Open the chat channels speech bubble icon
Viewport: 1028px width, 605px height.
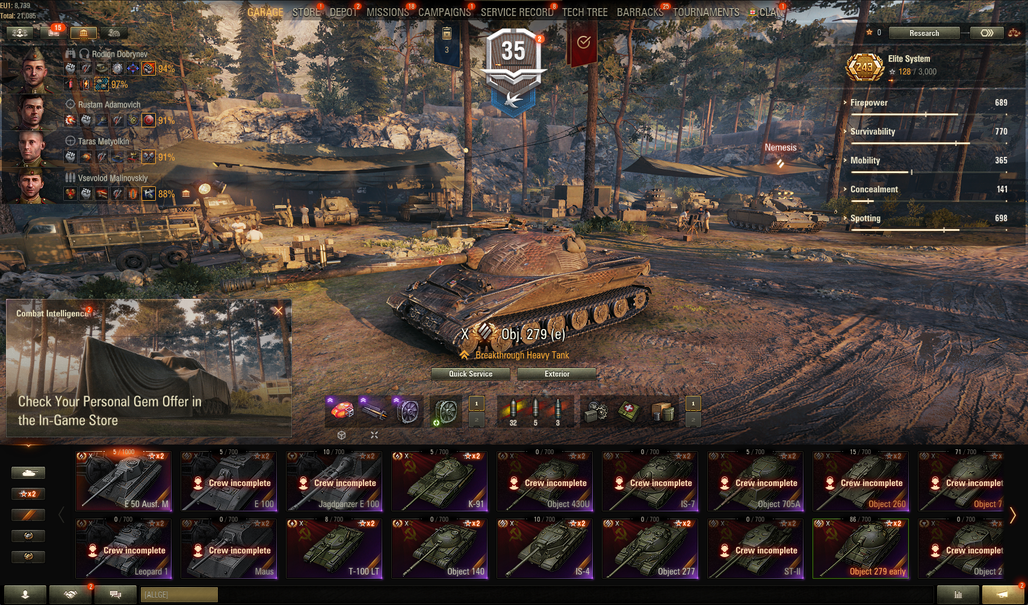coord(115,595)
